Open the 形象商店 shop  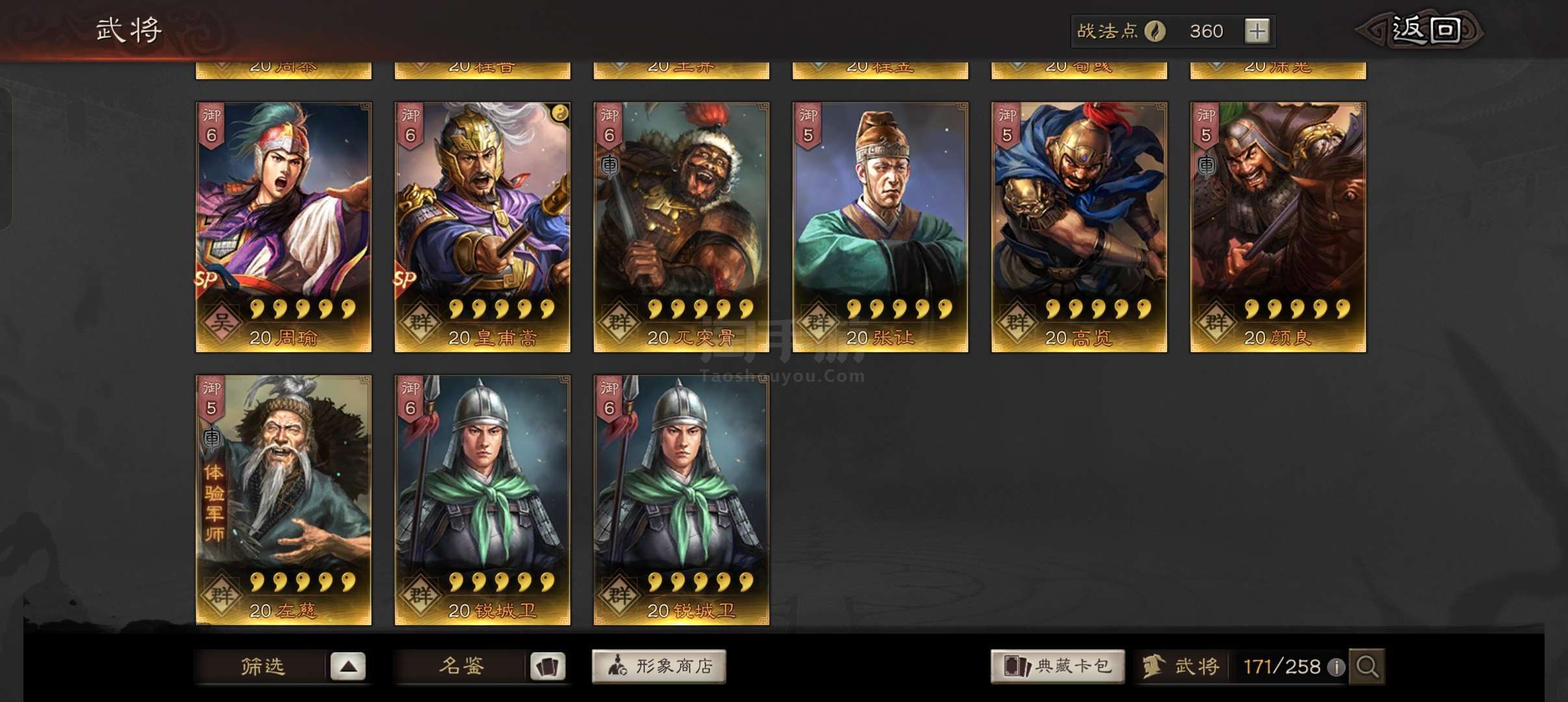659,666
